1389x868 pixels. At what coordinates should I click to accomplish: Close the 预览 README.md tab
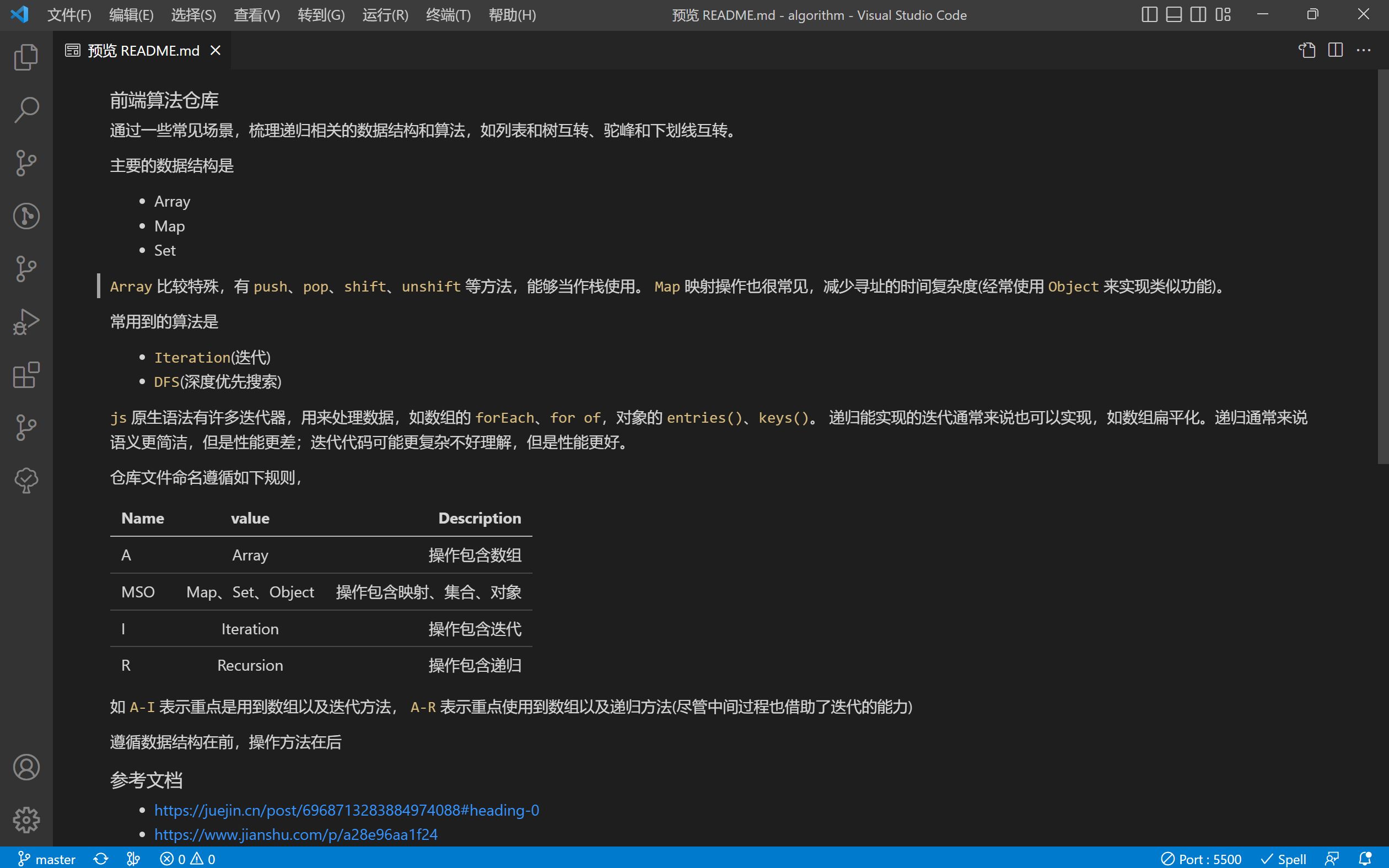coord(215,51)
